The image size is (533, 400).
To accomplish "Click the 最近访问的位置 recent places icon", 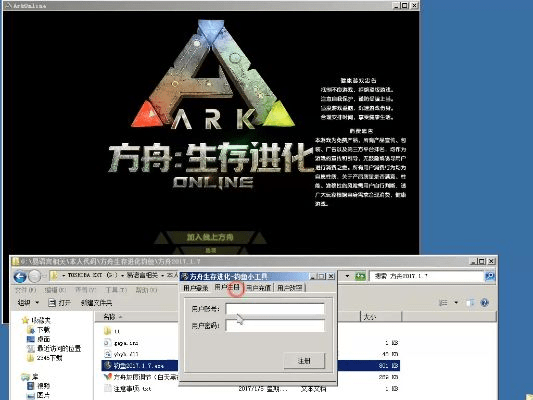I will (31, 348).
